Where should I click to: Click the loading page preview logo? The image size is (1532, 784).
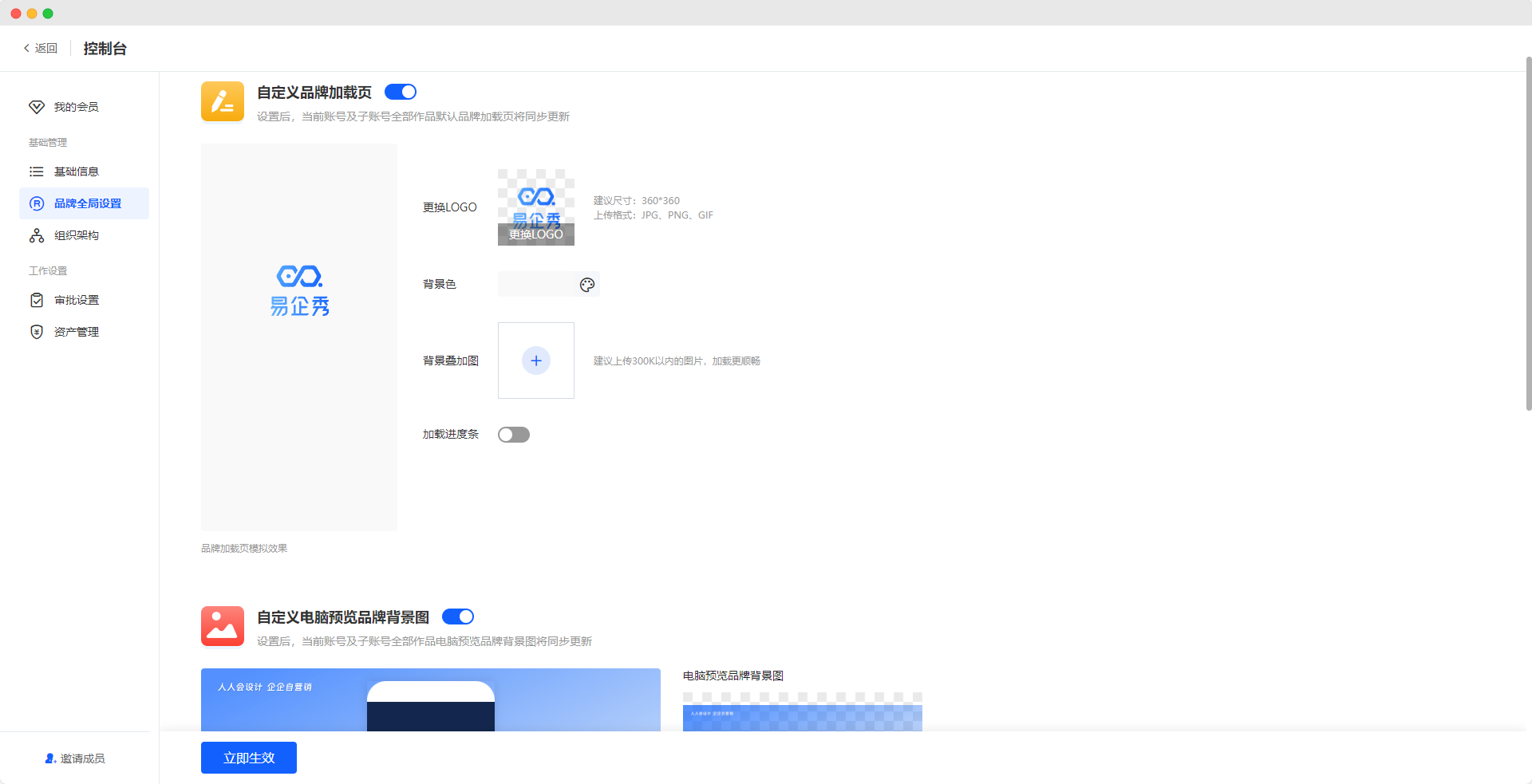tap(299, 291)
